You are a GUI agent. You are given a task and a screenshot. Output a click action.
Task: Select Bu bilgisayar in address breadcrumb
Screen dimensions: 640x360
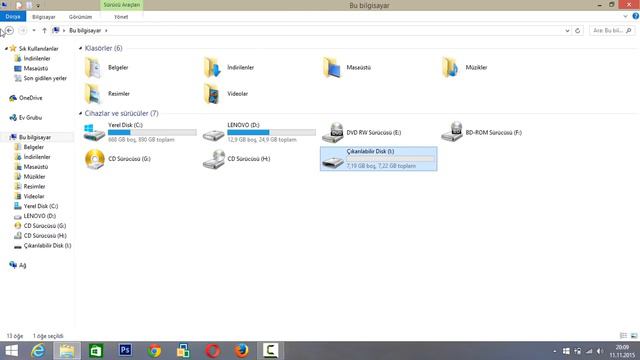(85, 31)
